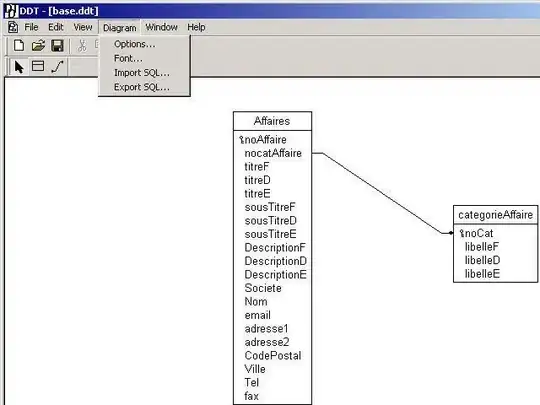Click the Tel field
Image resolution: width=540 pixels, height=405 pixels.
point(251,382)
